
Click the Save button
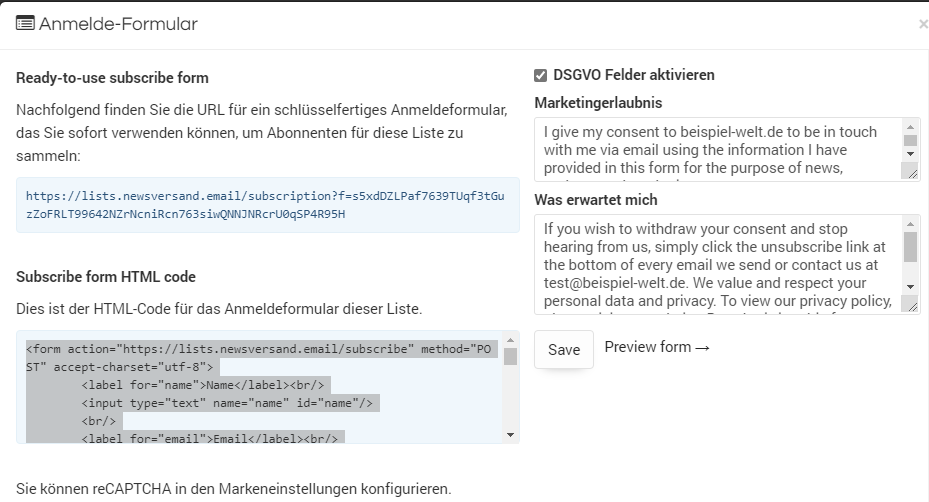563,350
